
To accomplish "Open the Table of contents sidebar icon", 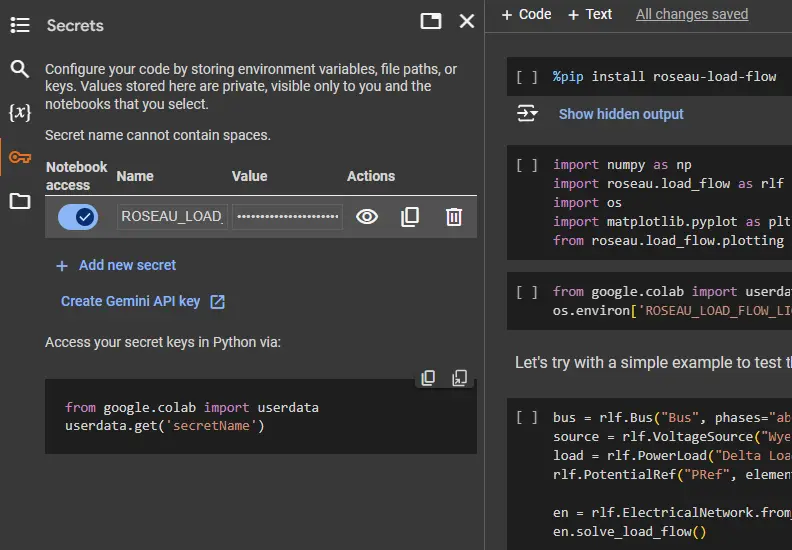I will (20, 25).
